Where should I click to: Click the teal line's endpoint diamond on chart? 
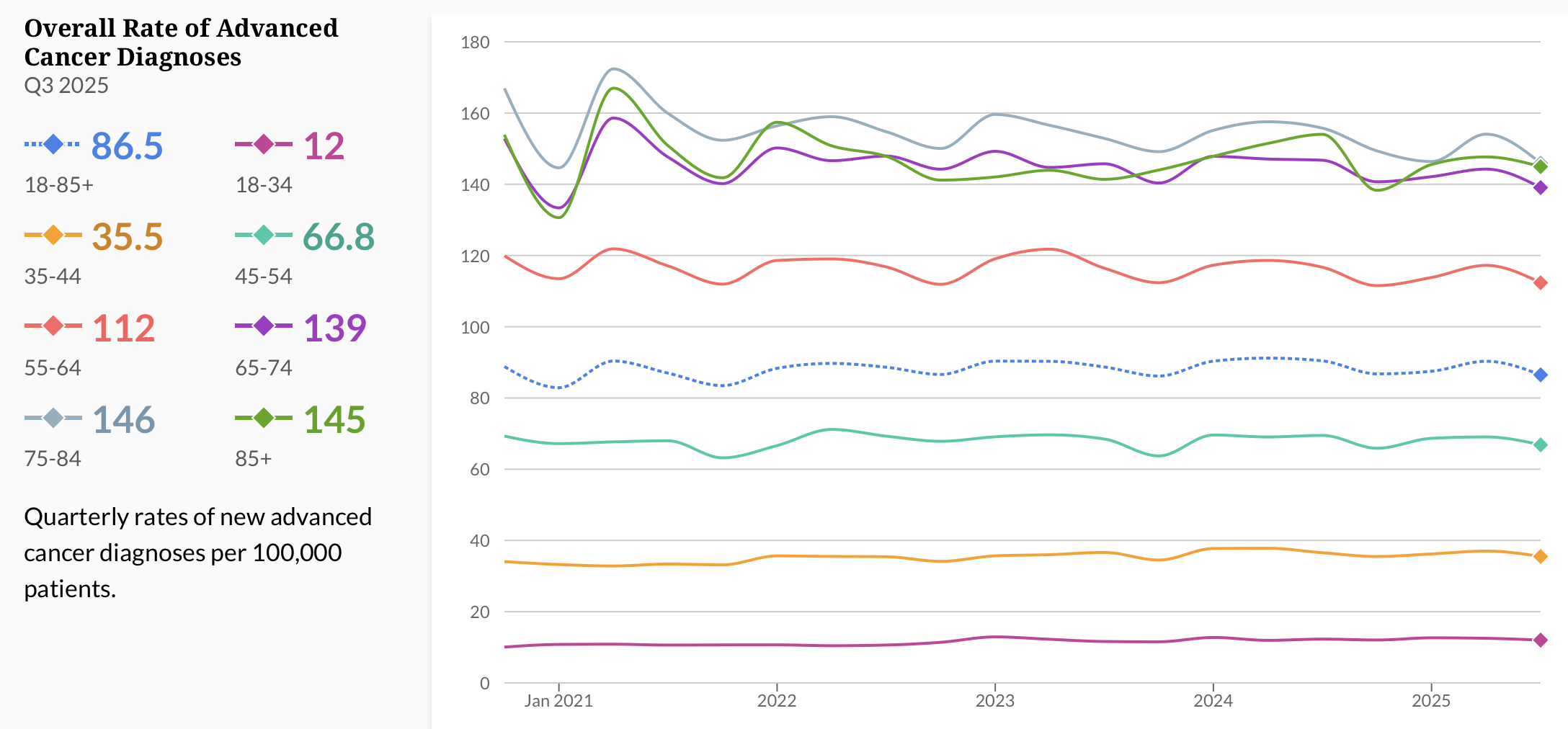coord(1540,445)
